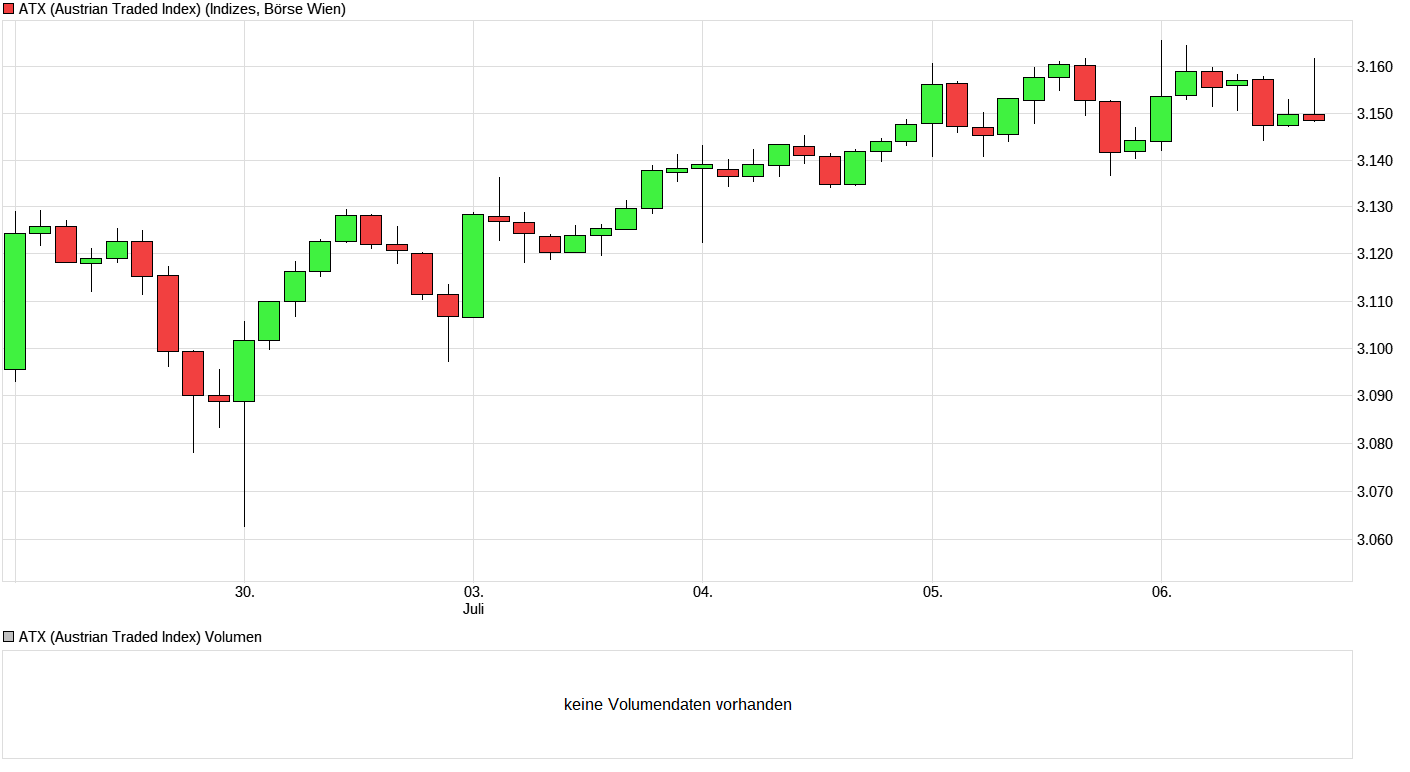The width and height of the screenshot is (1410, 772).
Task: Click the keine Volumendaten vorhanden message
Action: pos(678,704)
